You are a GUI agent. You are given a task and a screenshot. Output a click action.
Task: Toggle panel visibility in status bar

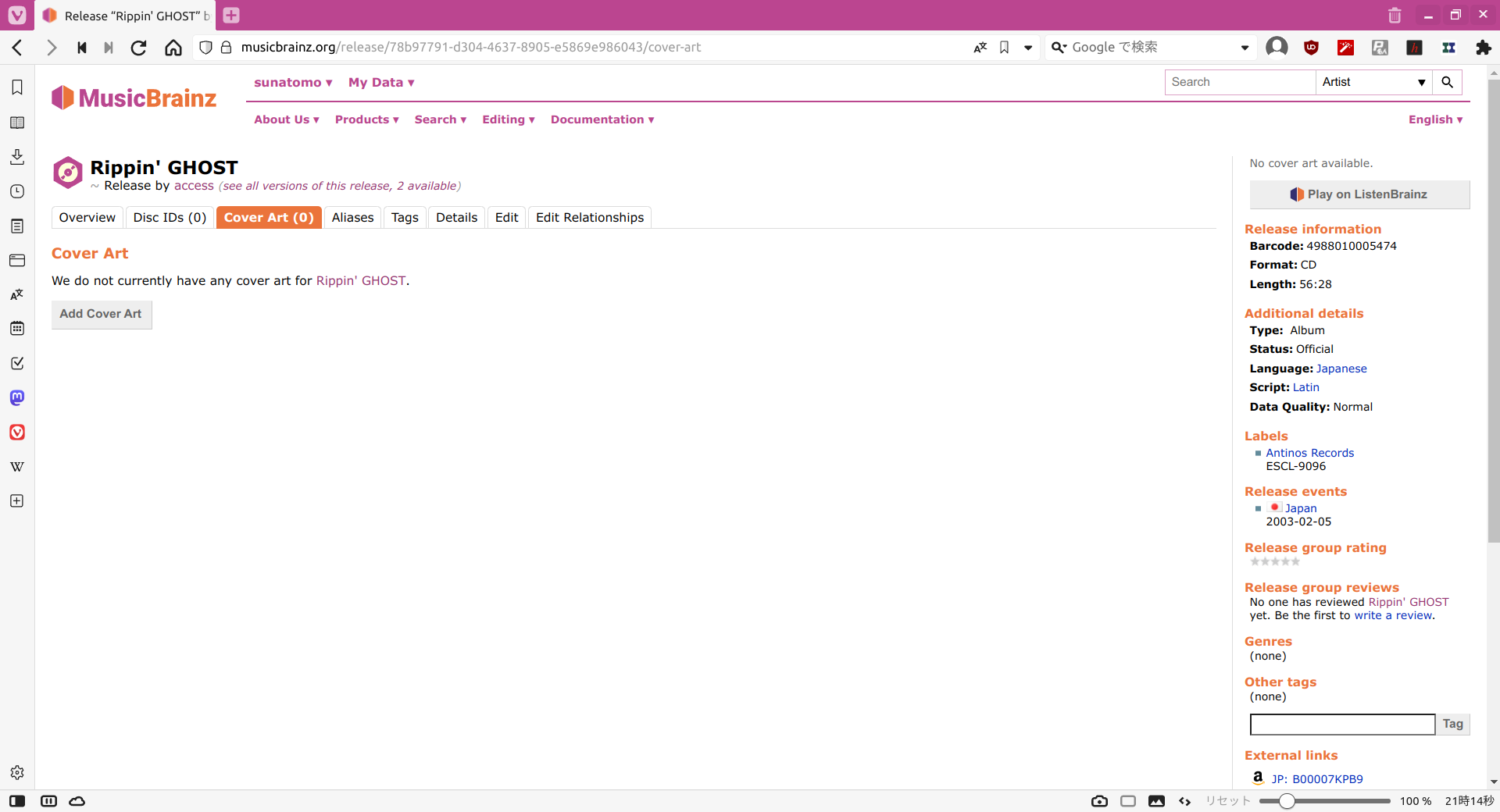[x=17, y=801]
